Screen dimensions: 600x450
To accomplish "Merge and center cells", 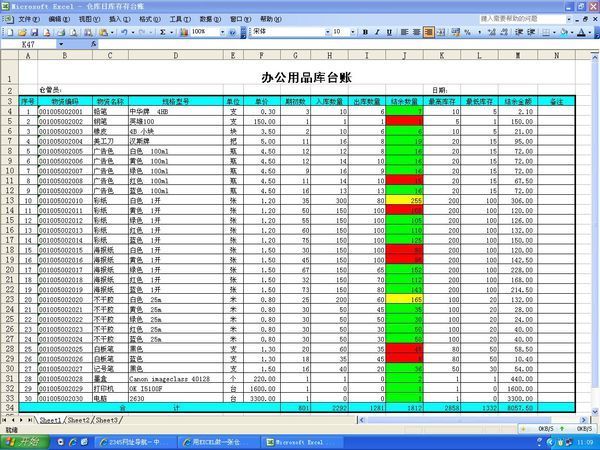I will pos(441,32).
